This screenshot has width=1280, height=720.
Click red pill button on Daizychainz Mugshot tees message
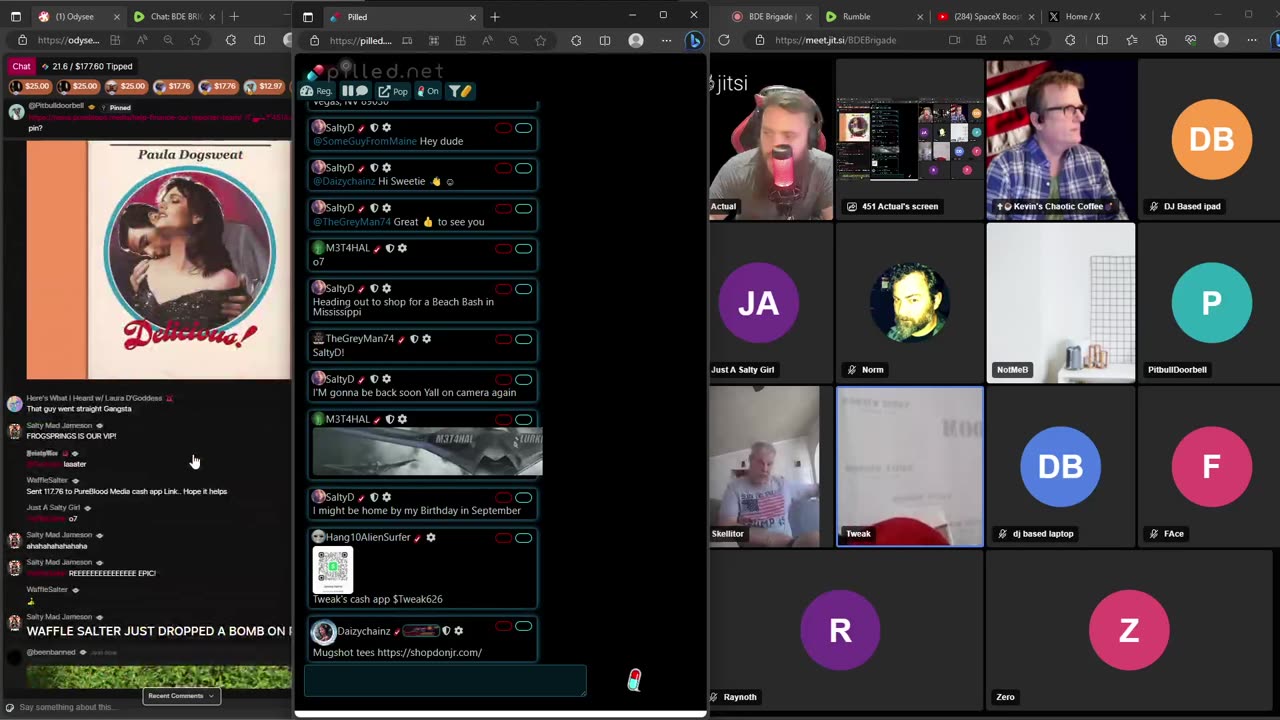(503, 627)
